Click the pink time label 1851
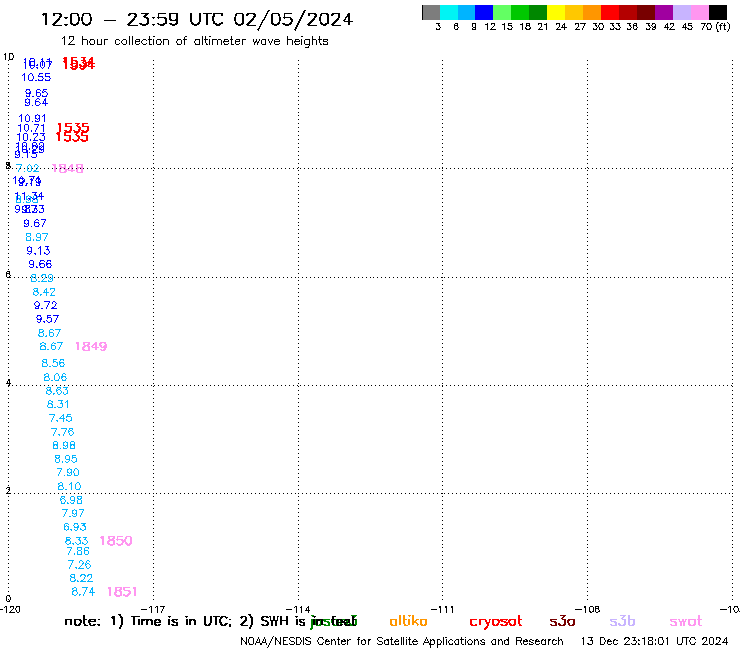Viewport: 740px width, 650px height. coord(122,592)
